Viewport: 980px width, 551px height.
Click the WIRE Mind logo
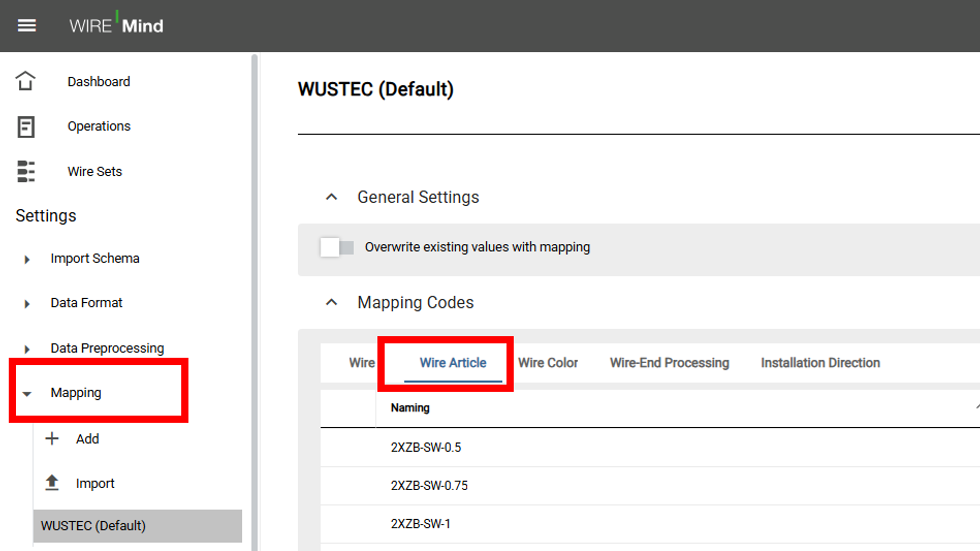point(116,25)
